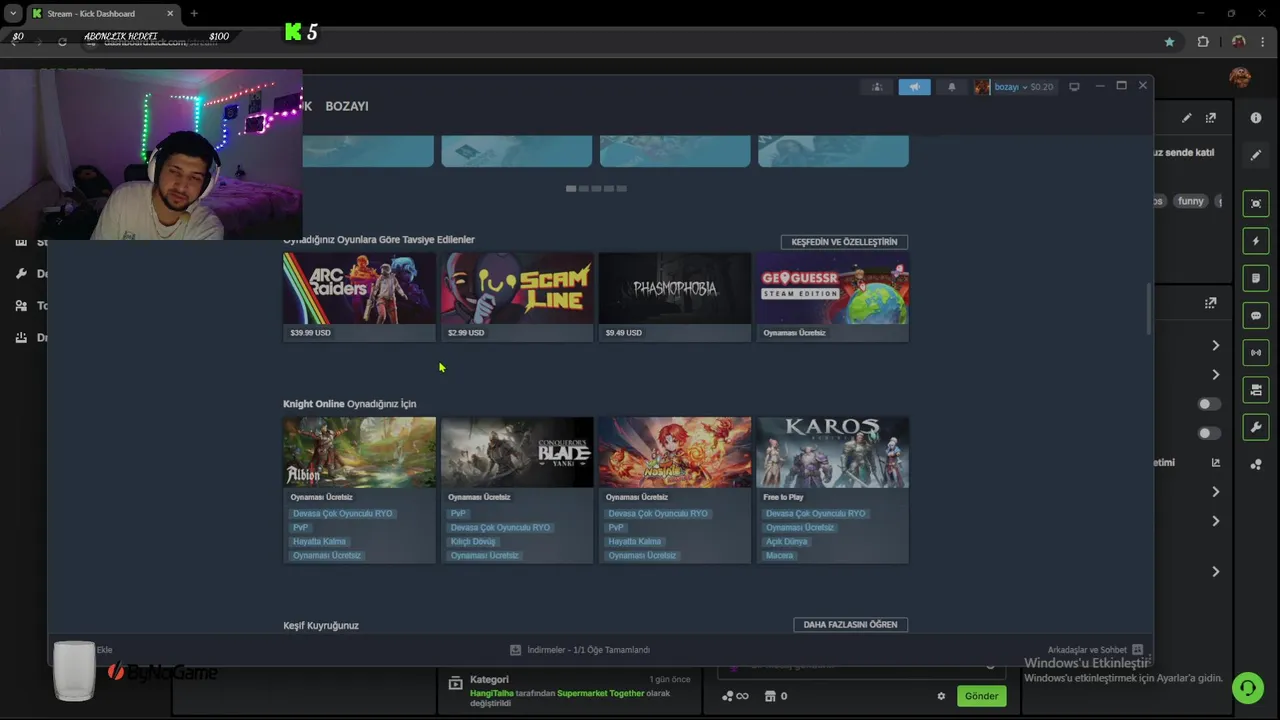The width and height of the screenshot is (1280, 720).
Task: Toggle the document panel sidebar icon
Action: pos(1256,278)
